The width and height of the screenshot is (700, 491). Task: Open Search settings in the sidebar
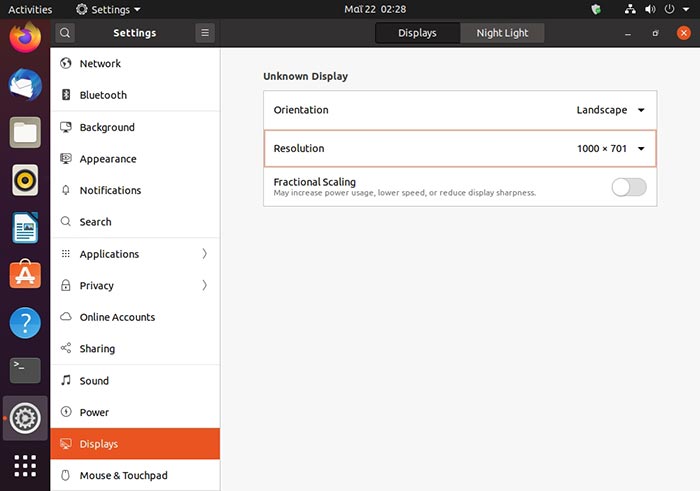135,222
